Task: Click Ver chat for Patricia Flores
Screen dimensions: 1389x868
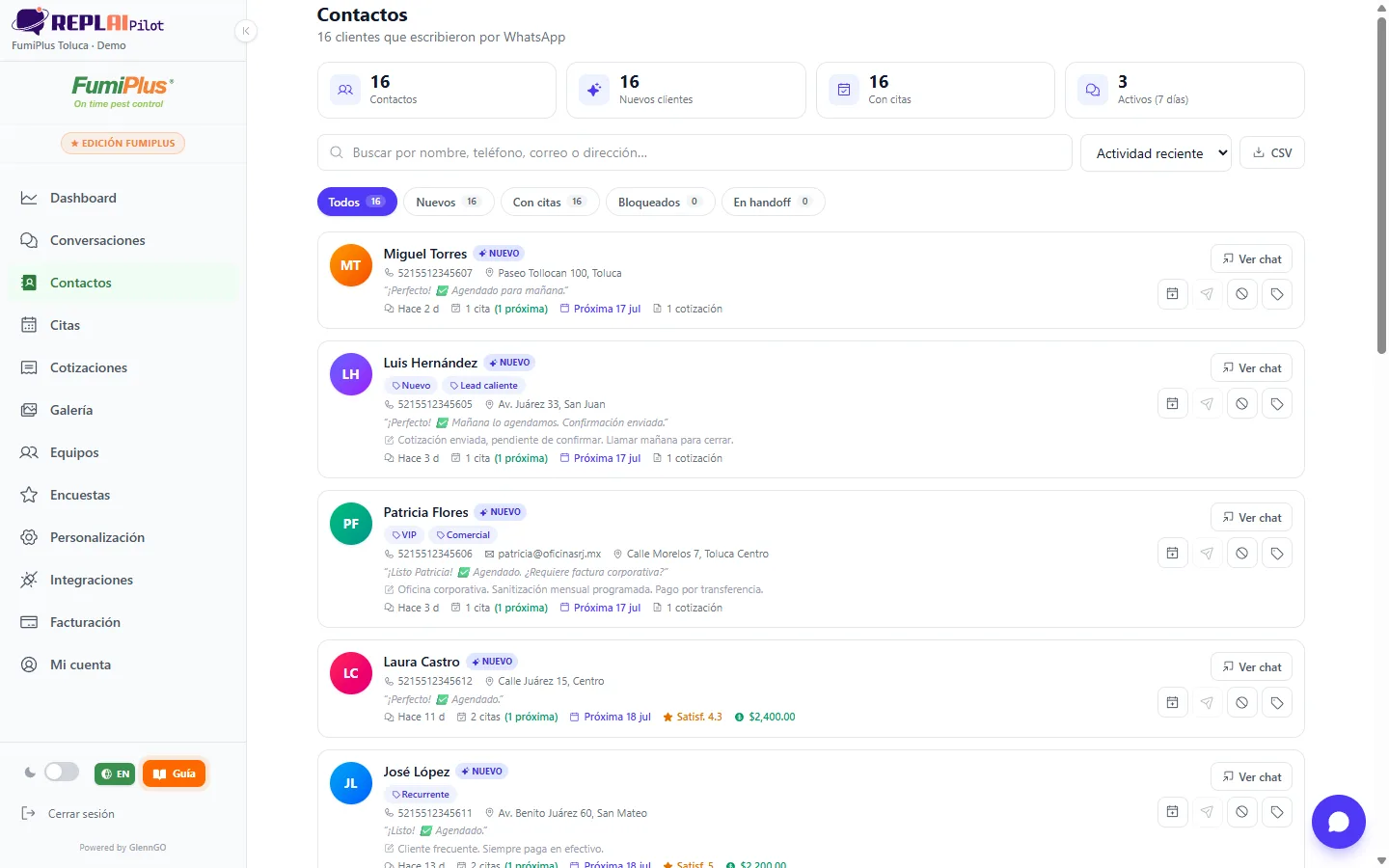Action: pyautogui.click(x=1251, y=517)
